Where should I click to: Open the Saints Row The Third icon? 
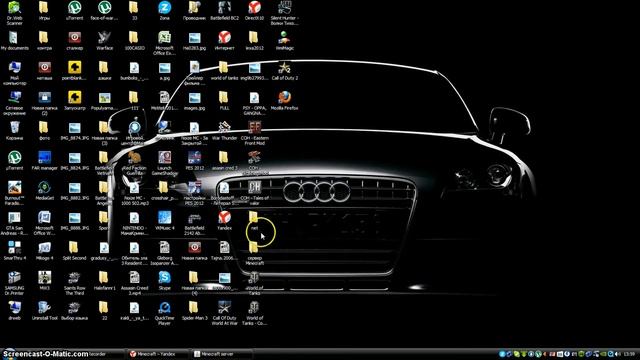[74, 283]
